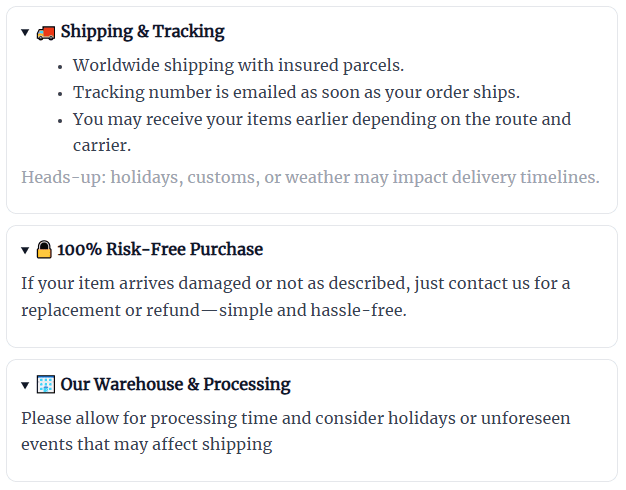Click the bullet dot before 'Worldwide shipping'
The width and height of the screenshot is (626, 490).
pyautogui.click(x=60, y=66)
